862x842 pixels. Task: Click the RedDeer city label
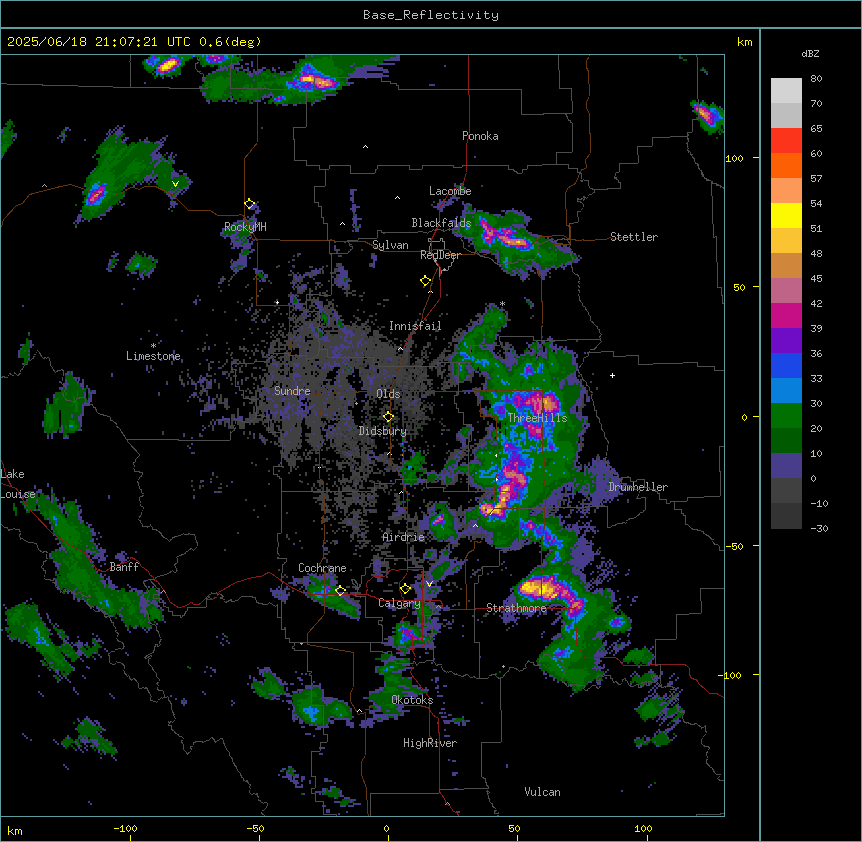440,255
